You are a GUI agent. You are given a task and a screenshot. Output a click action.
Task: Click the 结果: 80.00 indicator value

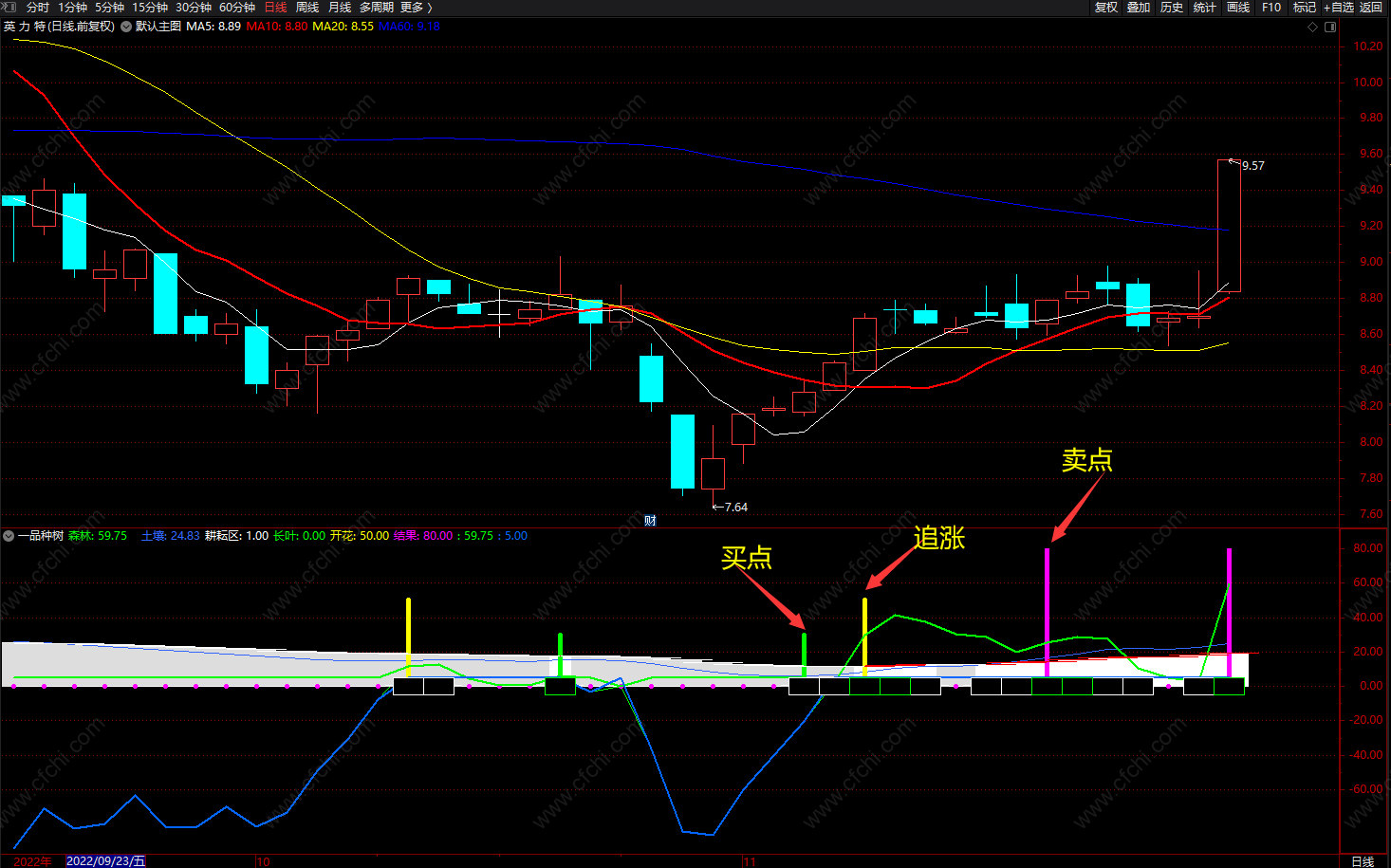pyautogui.click(x=423, y=536)
